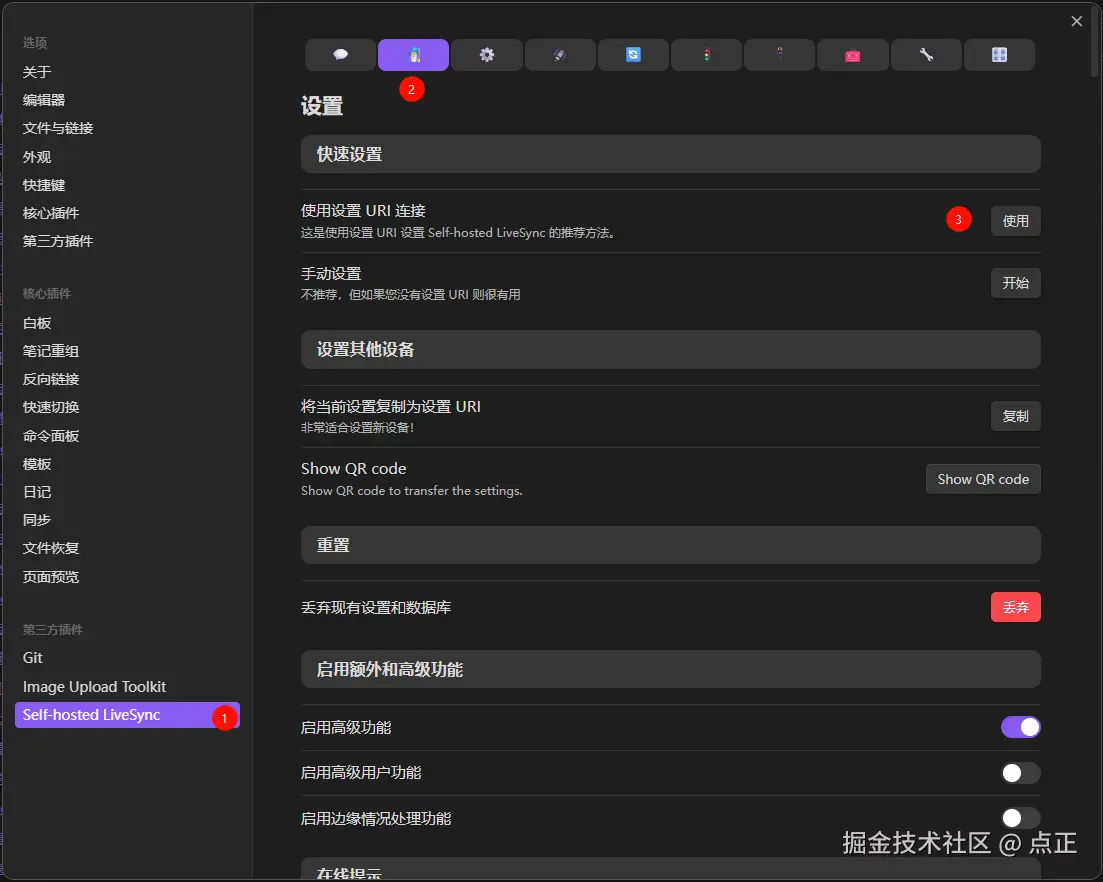Click the 复制 button for settings URI

pos(1015,416)
